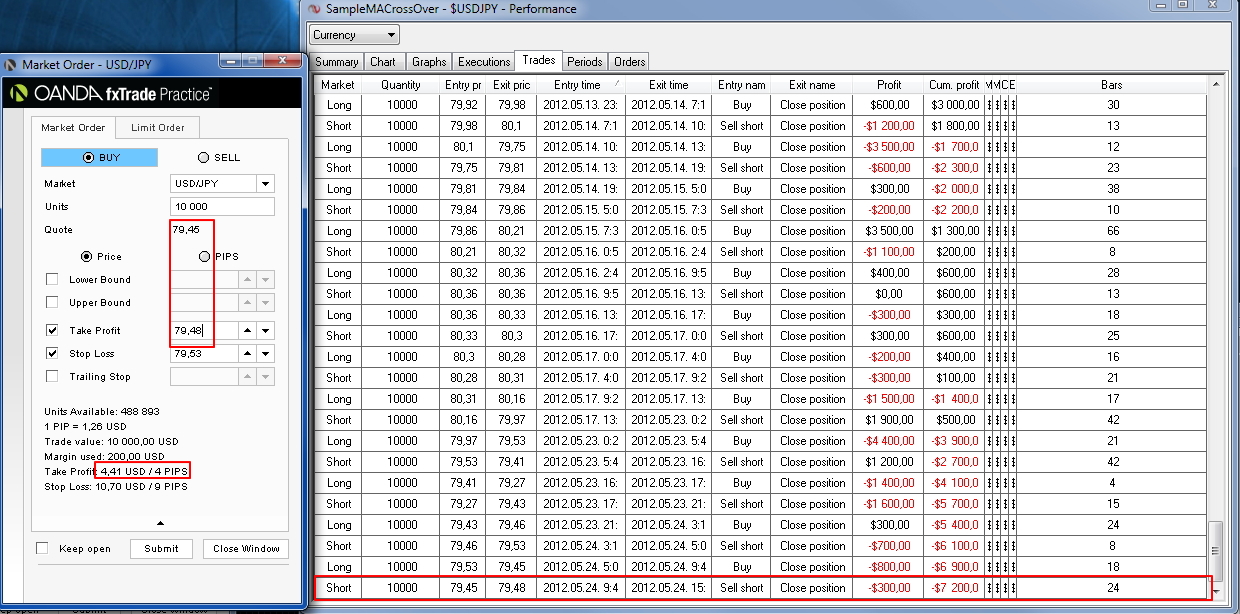Switch to the Limit Order tab

158,127
